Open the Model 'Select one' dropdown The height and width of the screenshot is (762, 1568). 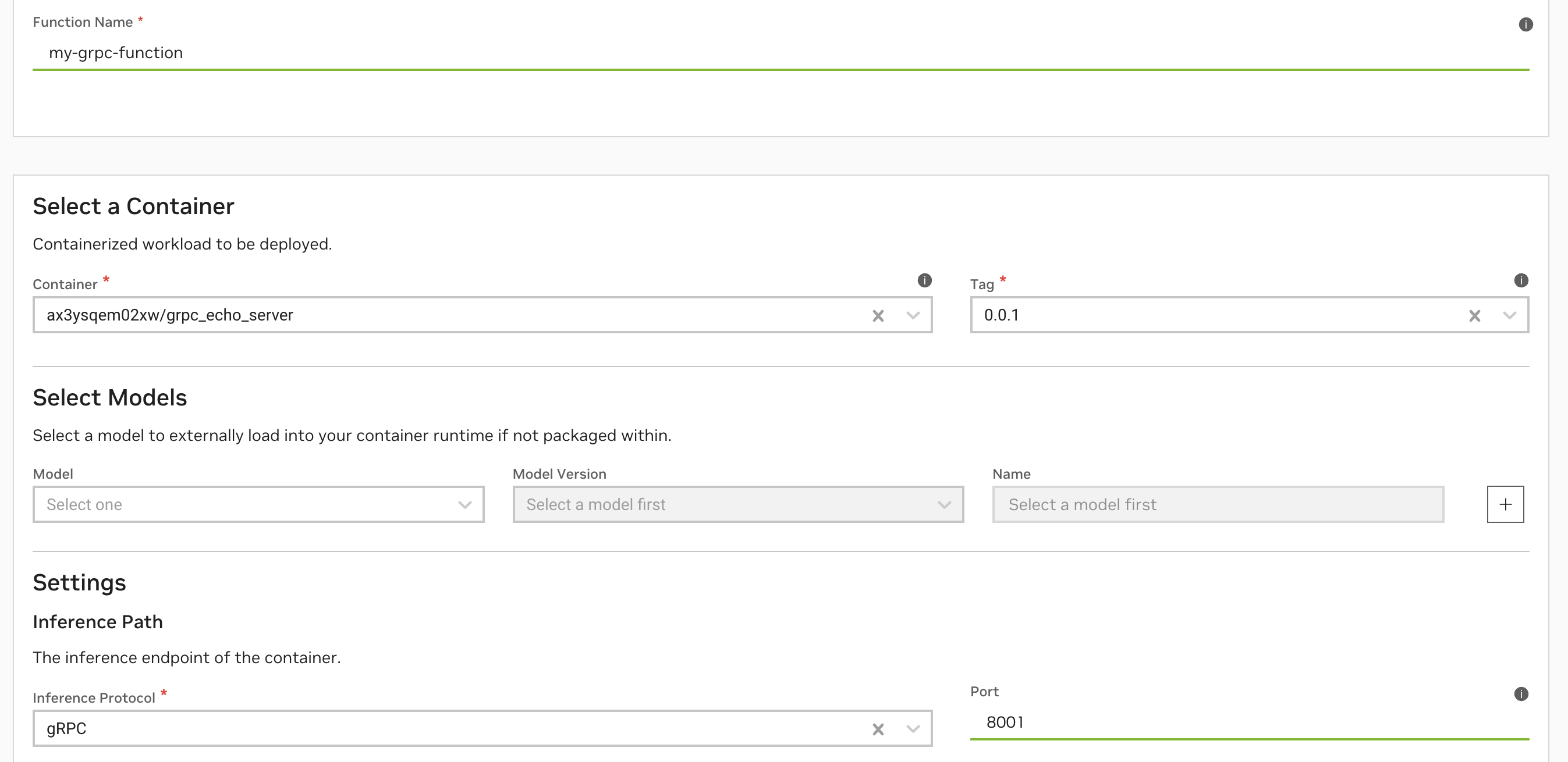[x=258, y=504]
